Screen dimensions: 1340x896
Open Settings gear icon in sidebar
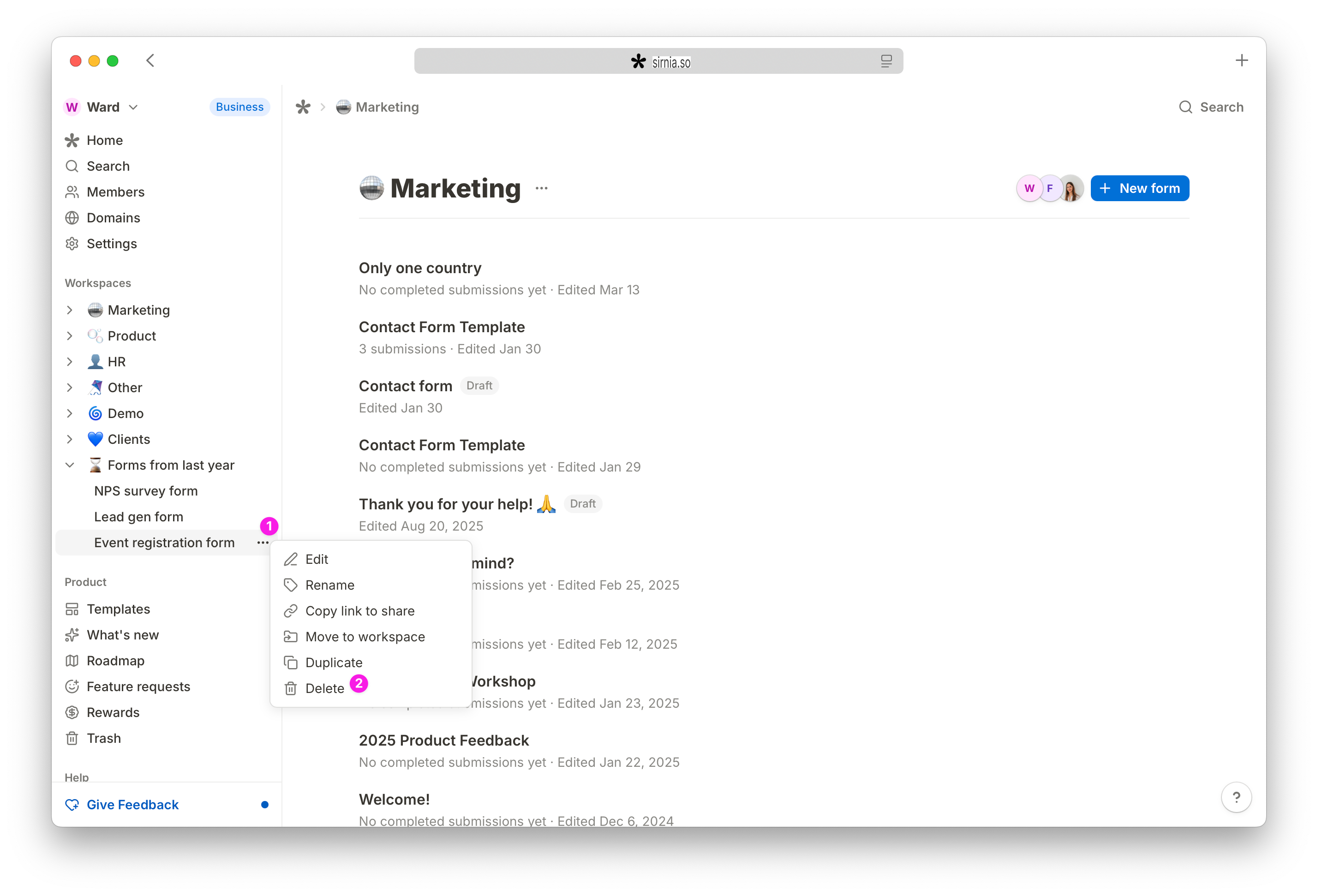pos(72,244)
